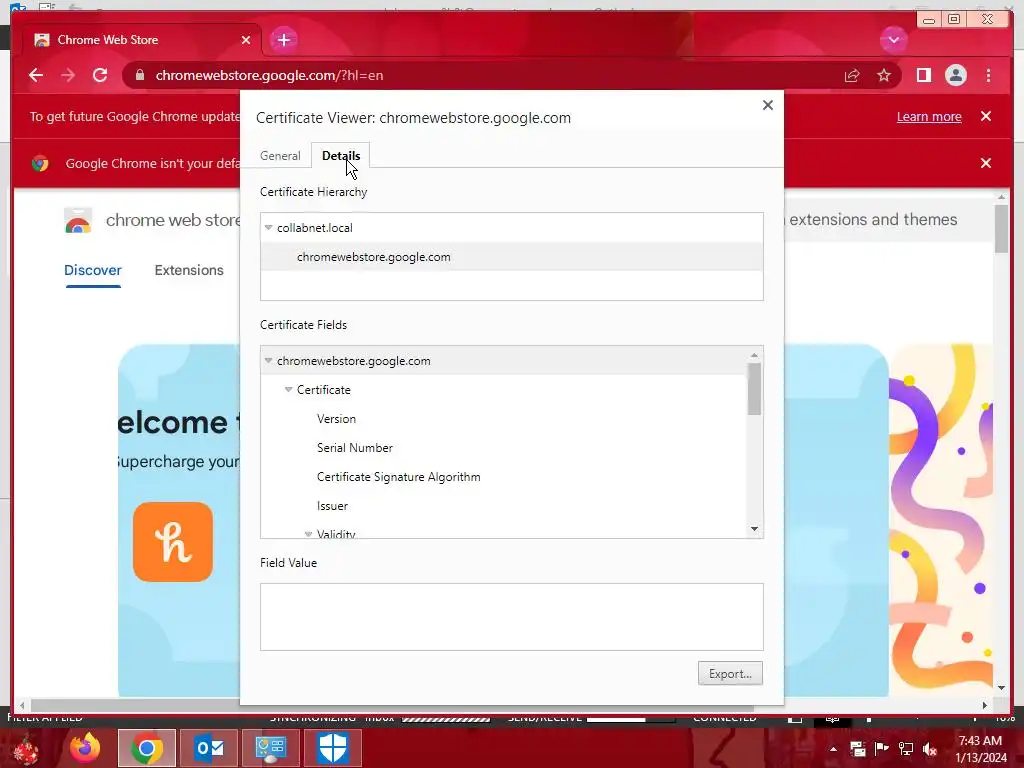Click the certificate fields scroll down arrow
Screen dimensions: 1024x768
(x=754, y=529)
